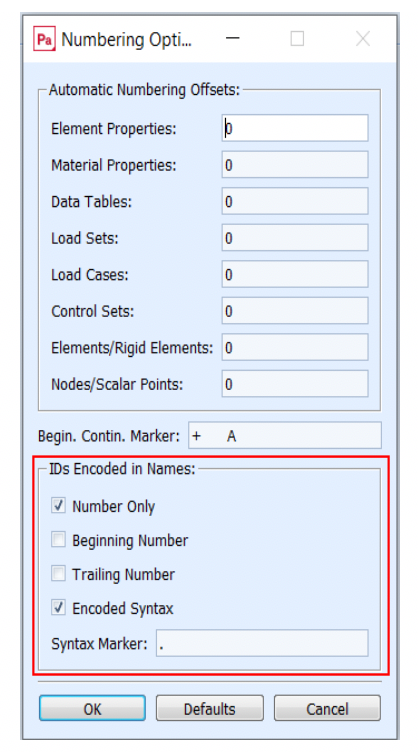This screenshot has height=752, width=418.
Task: Focus the Nodes/Scalar Points offset field
Action: tap(295, 383)
